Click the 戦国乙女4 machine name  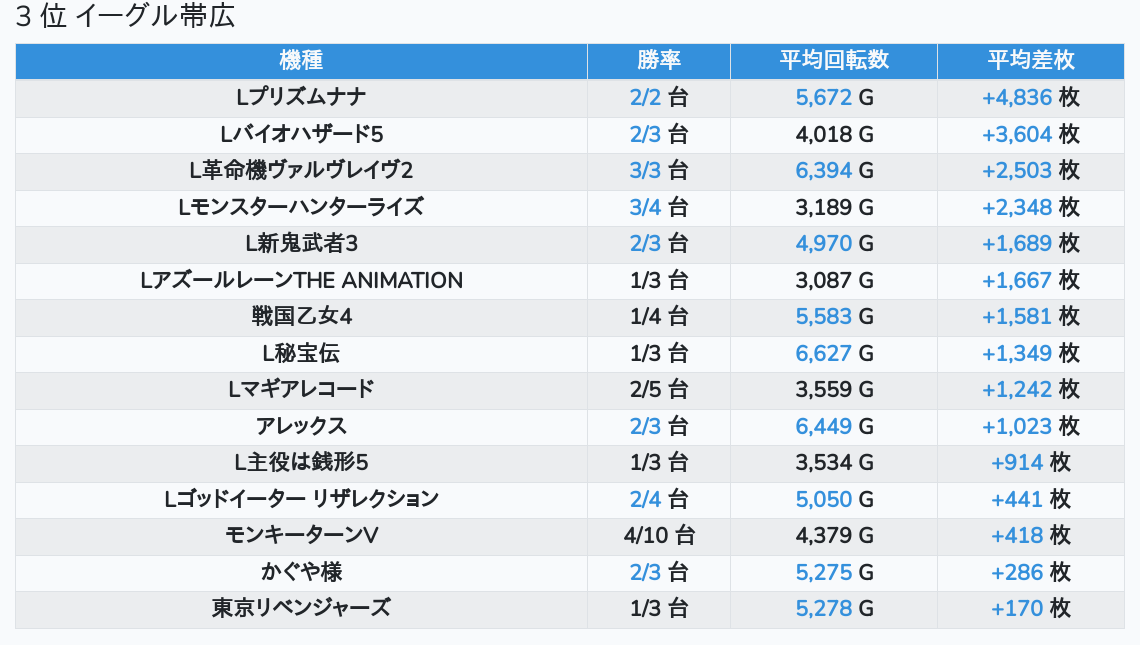pos(301,317)
